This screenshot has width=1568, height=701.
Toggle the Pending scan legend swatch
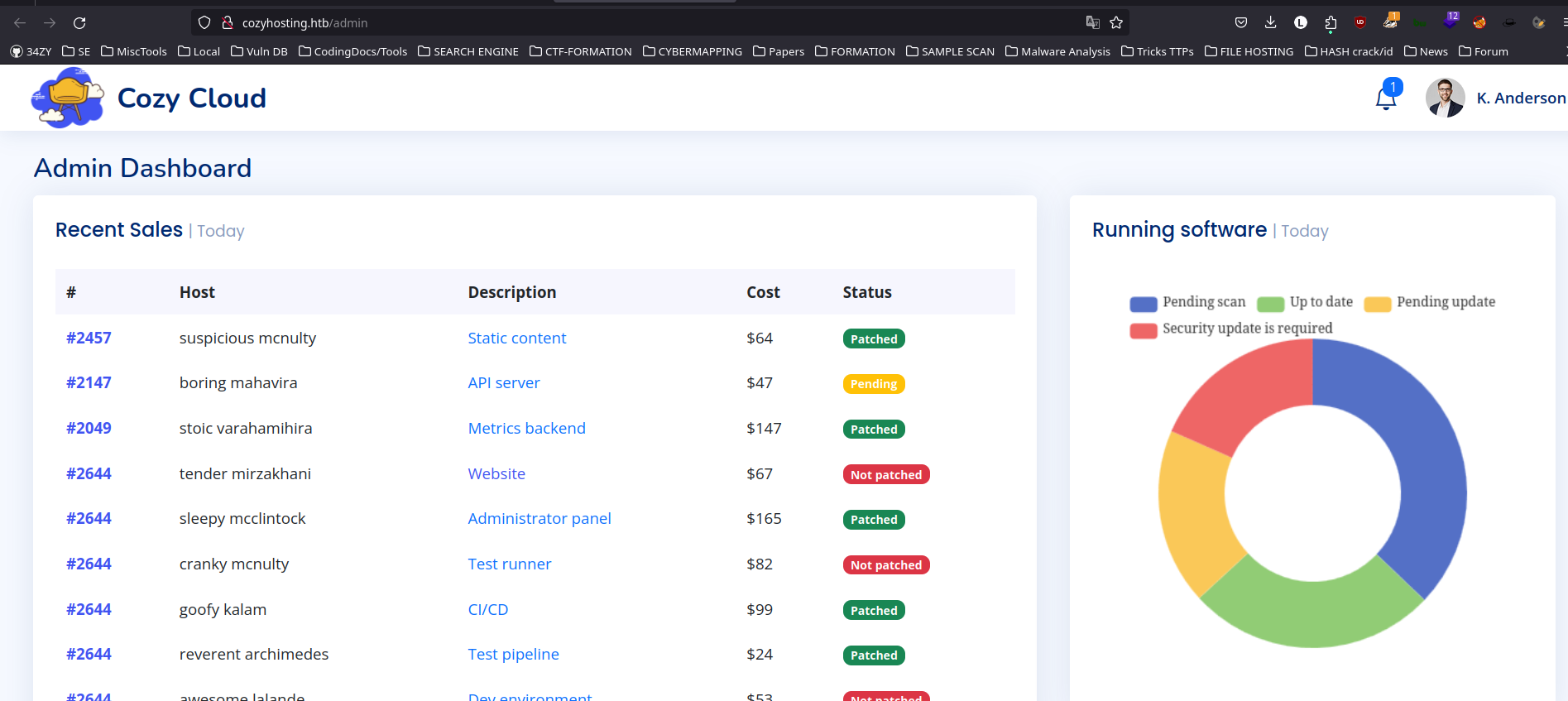[x=1144, y=304]
